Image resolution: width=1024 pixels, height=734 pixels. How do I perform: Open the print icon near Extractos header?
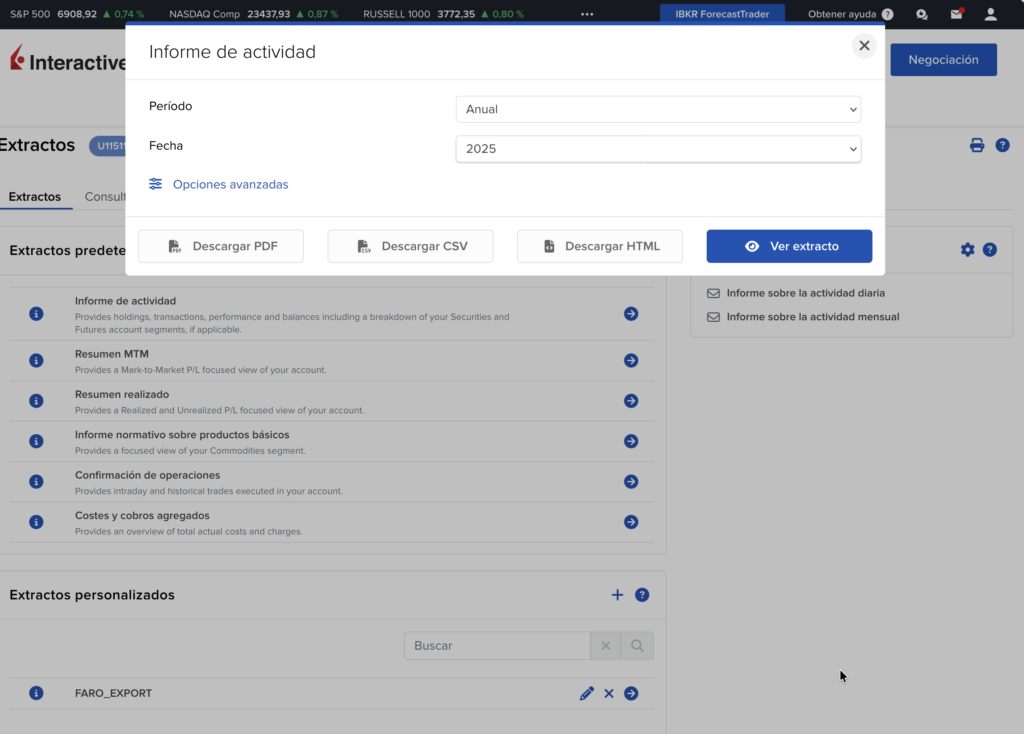pos(977,145)
